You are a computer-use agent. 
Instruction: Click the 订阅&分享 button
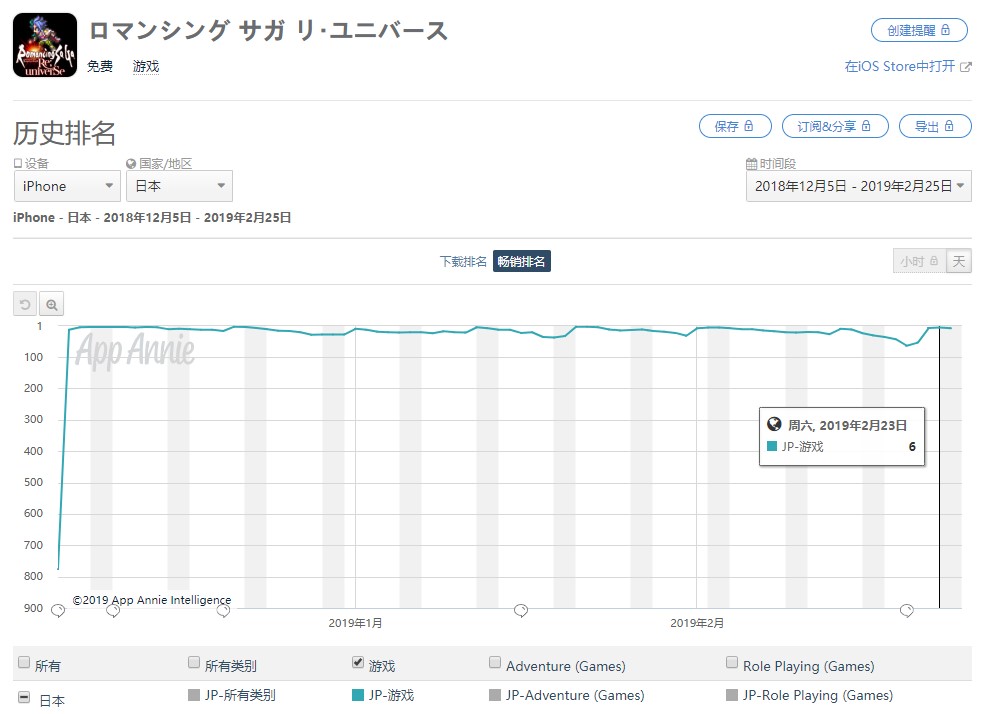(x=835, y=126)
